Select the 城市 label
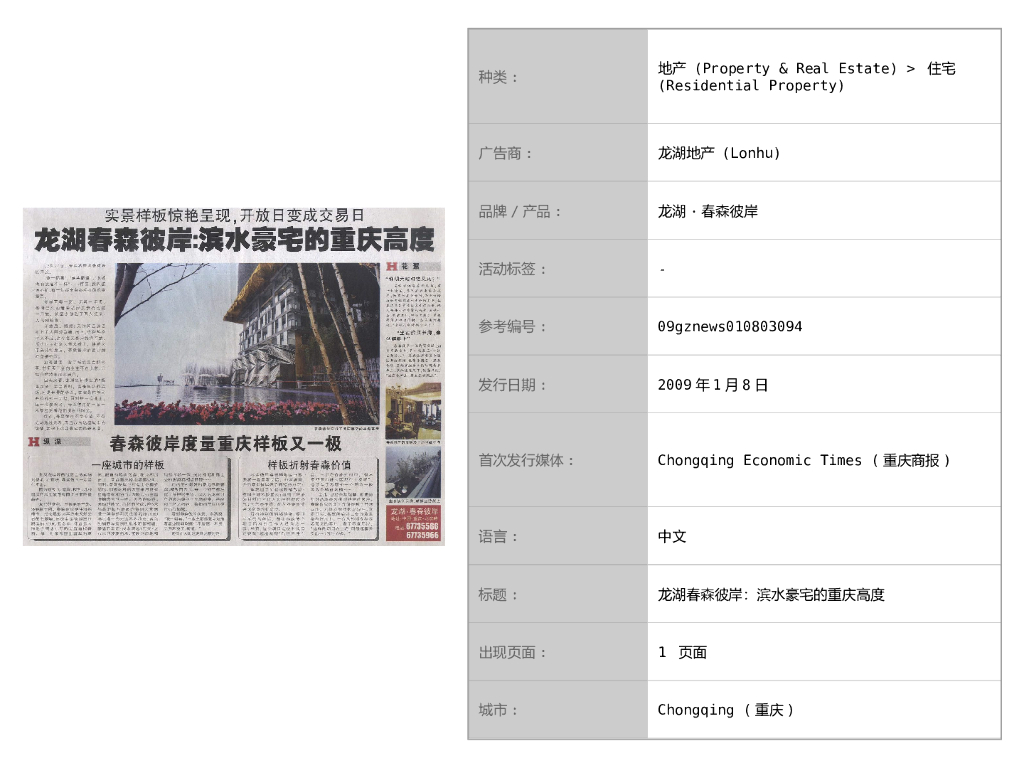Viewport: 1024px width, 768px height. pyautogui.click(x=498, y=710)
